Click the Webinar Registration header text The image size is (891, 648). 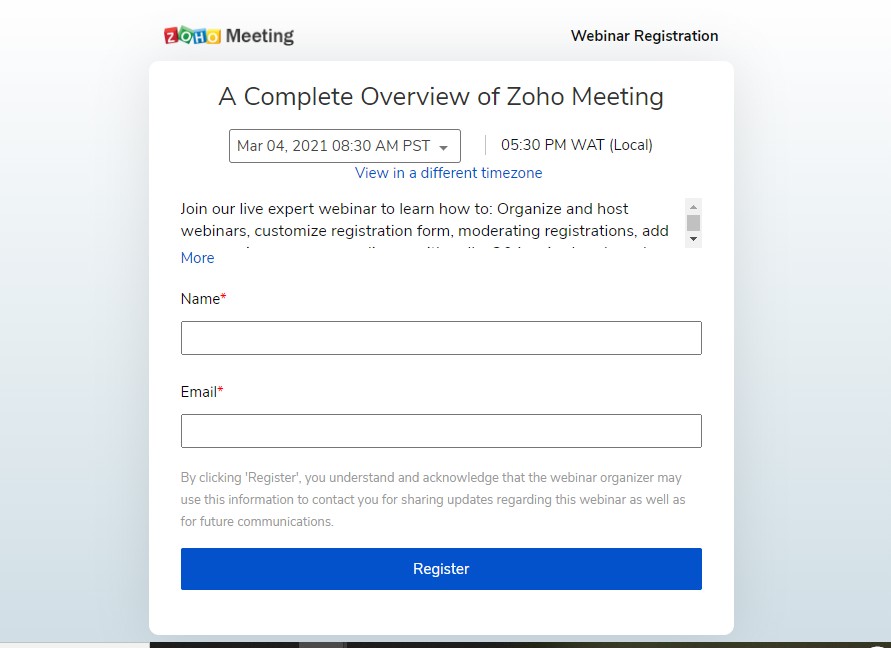click(644, 36)
